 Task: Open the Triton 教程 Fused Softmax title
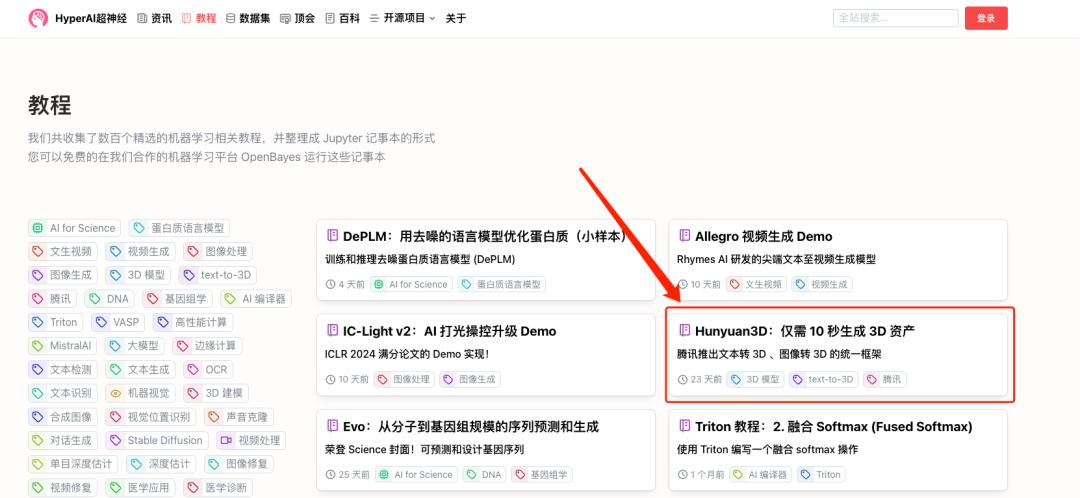(834, 426)
